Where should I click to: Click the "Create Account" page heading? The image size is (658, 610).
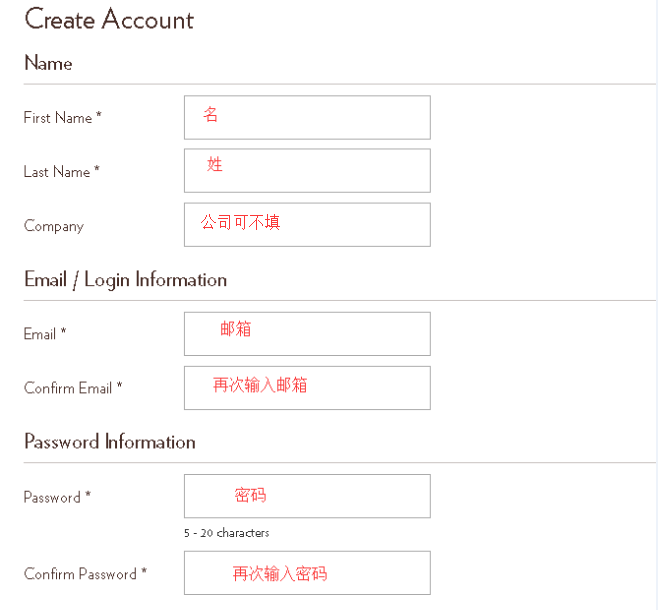(109, 19)
